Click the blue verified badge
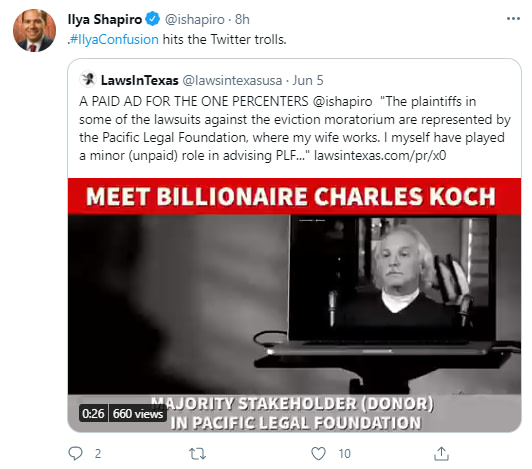 pyautogui.click(x=153, y=19)
